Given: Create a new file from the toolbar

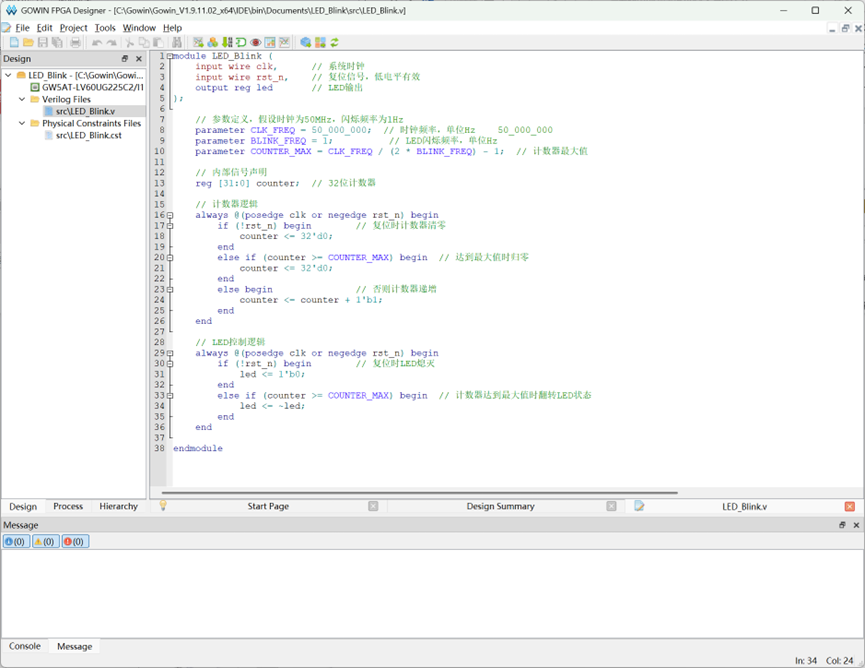Looking at the screenshot, I should pos(14,42).
